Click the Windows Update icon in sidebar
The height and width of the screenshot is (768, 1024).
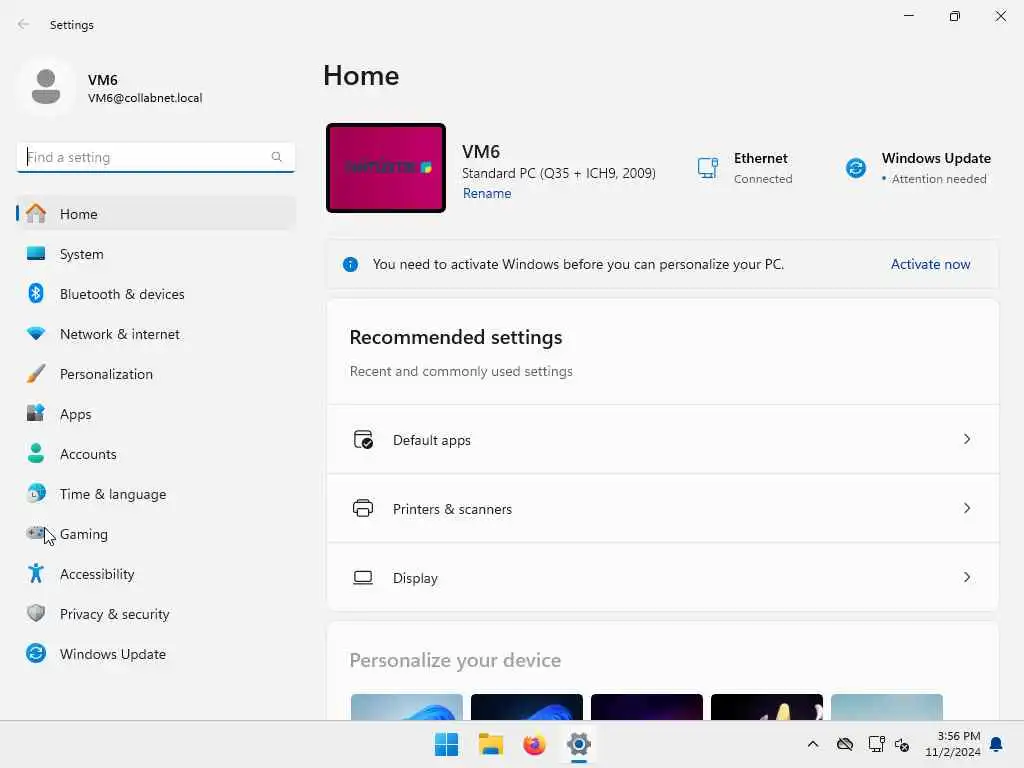[x=36, y=653]
